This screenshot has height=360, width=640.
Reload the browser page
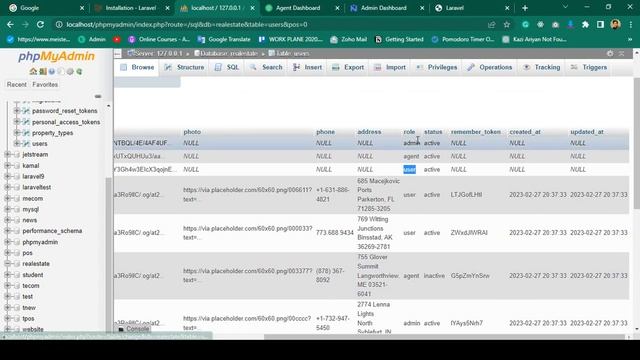click(x=40, y=24)
